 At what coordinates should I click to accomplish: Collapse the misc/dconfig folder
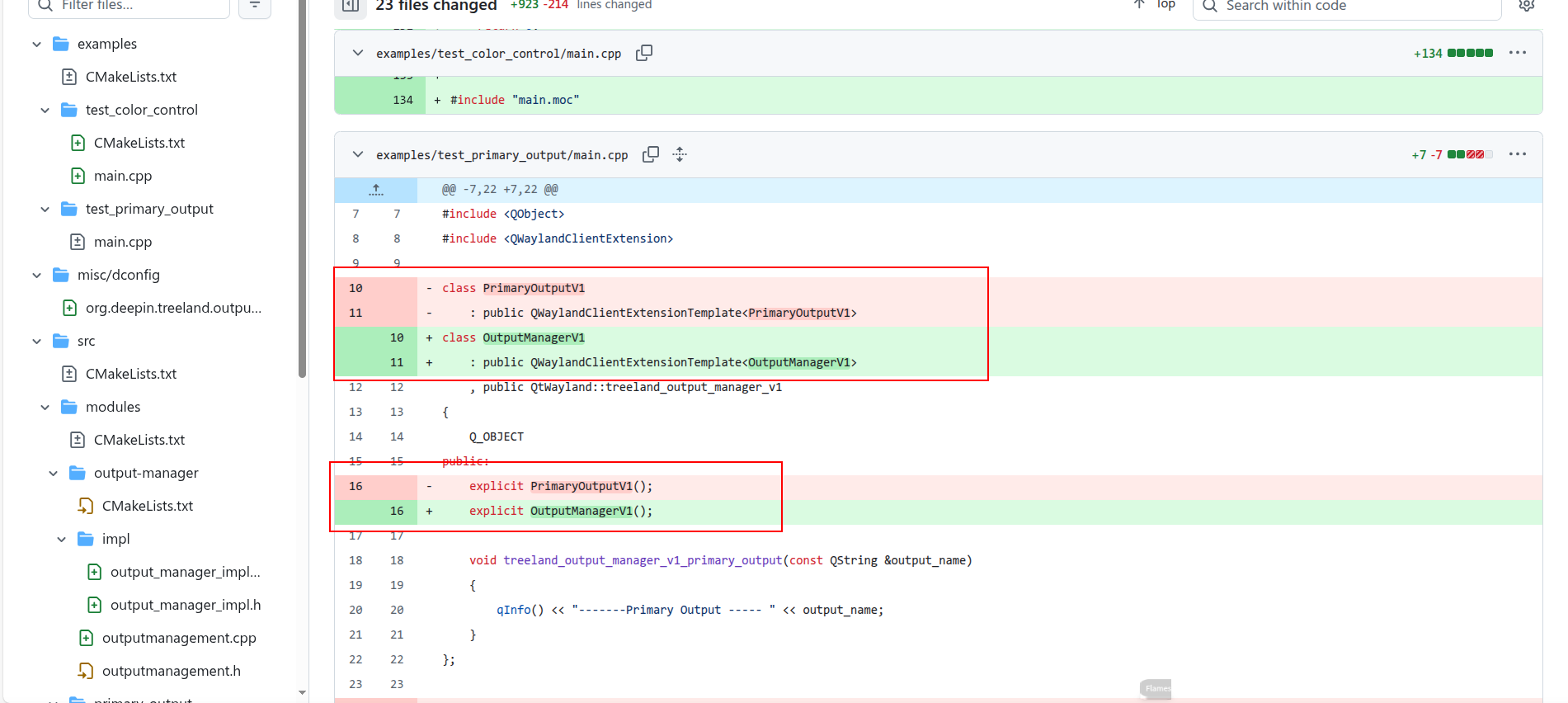click(36, 275)
